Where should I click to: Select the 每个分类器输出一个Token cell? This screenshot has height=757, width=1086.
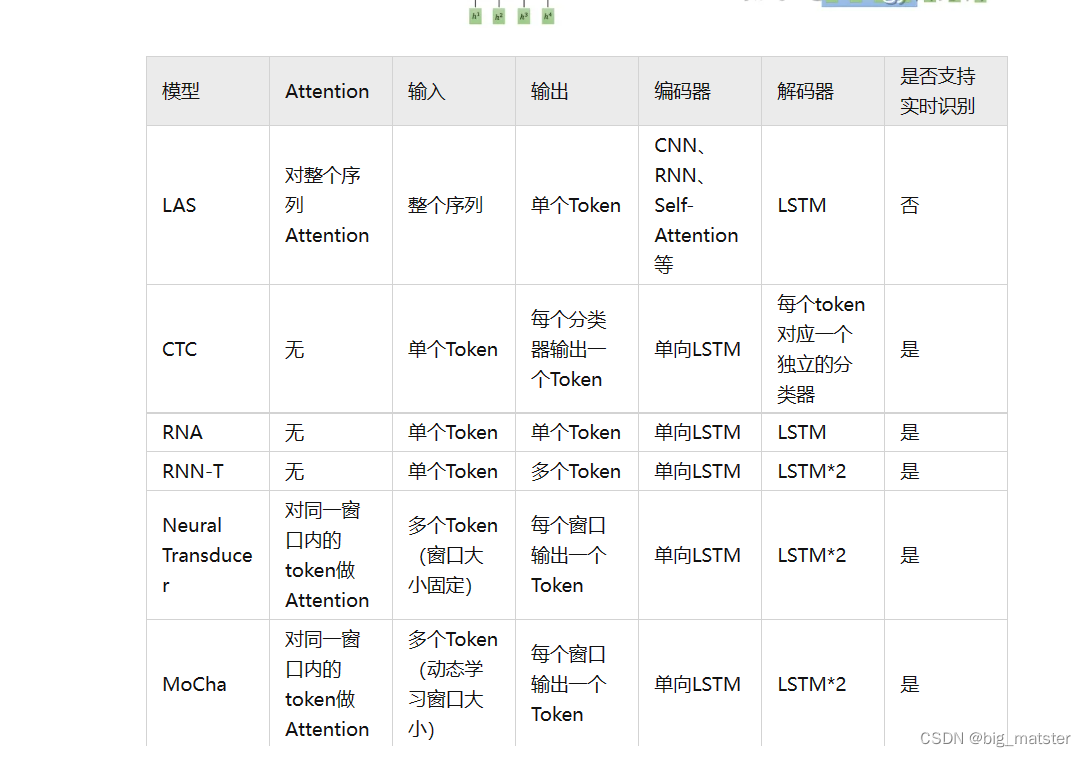click(577, 349)
